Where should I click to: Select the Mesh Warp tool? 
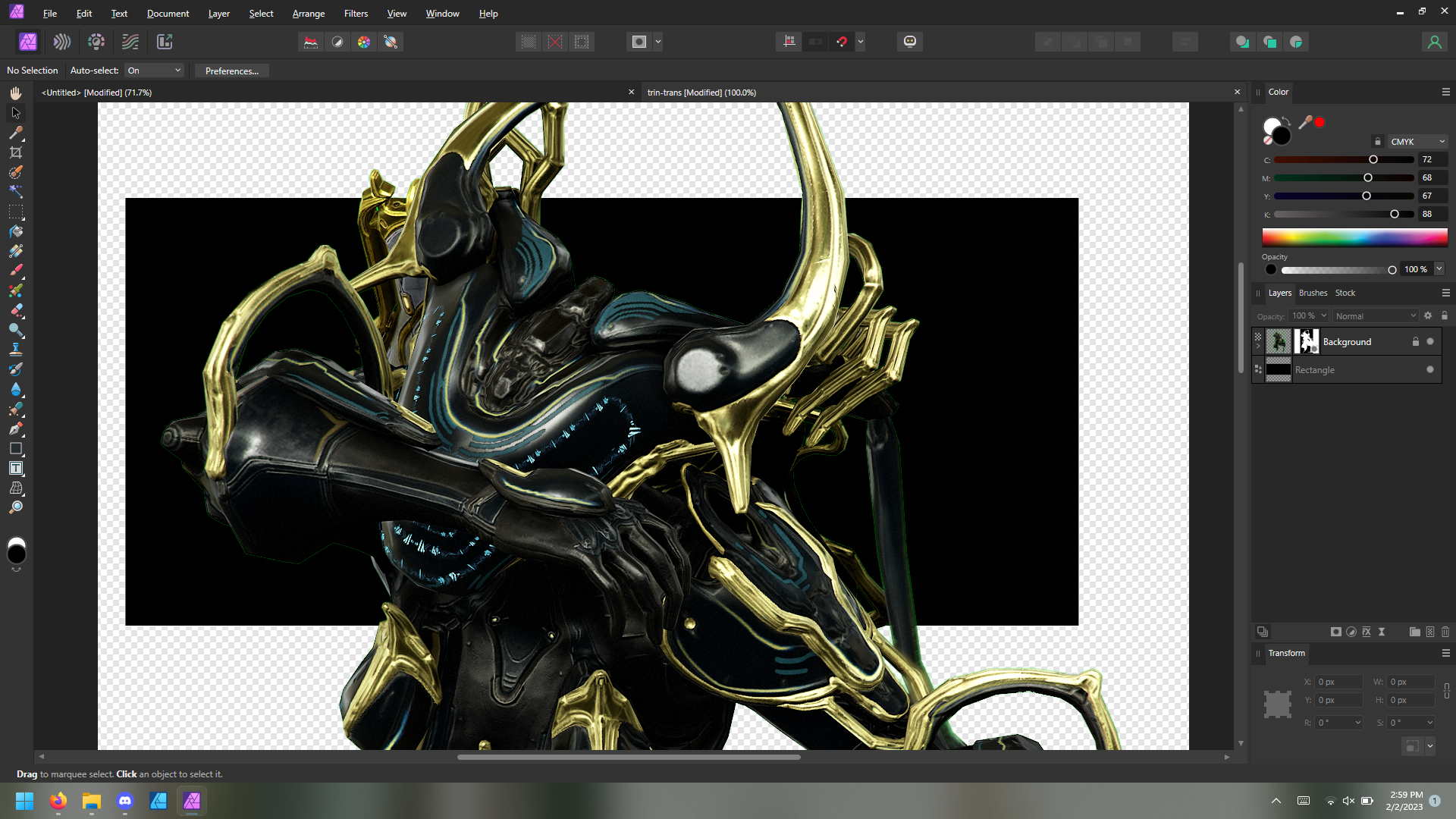(16, 488)
